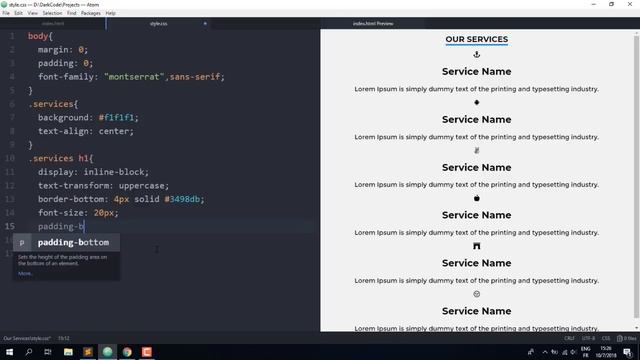Screen dimensions: 640x360
Task: Change the CSS grammar selector
Action: [x=606, y=338]
